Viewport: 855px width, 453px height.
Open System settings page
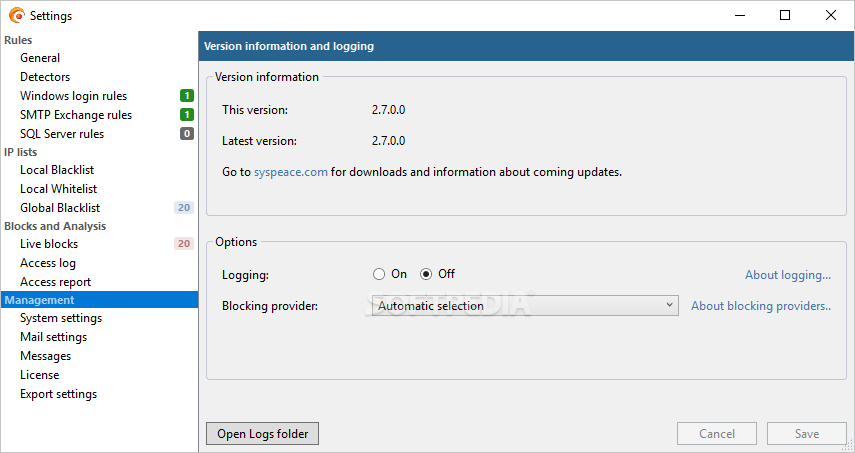[61, 318]
